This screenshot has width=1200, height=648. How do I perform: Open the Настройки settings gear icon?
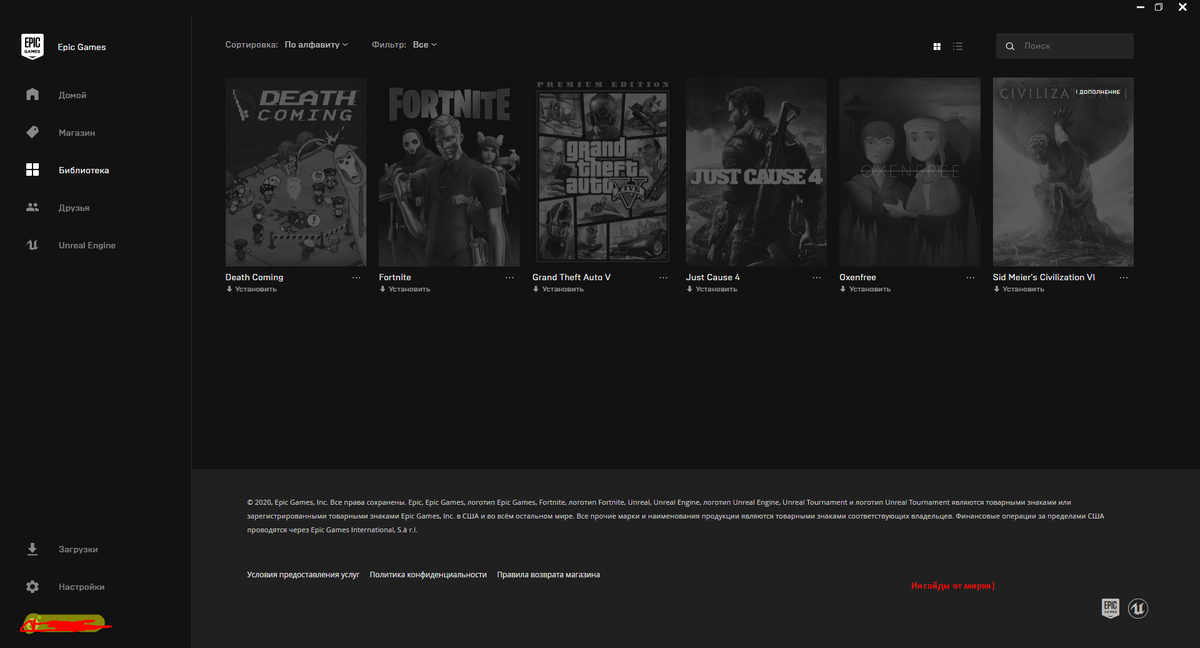tap(32, 587)
